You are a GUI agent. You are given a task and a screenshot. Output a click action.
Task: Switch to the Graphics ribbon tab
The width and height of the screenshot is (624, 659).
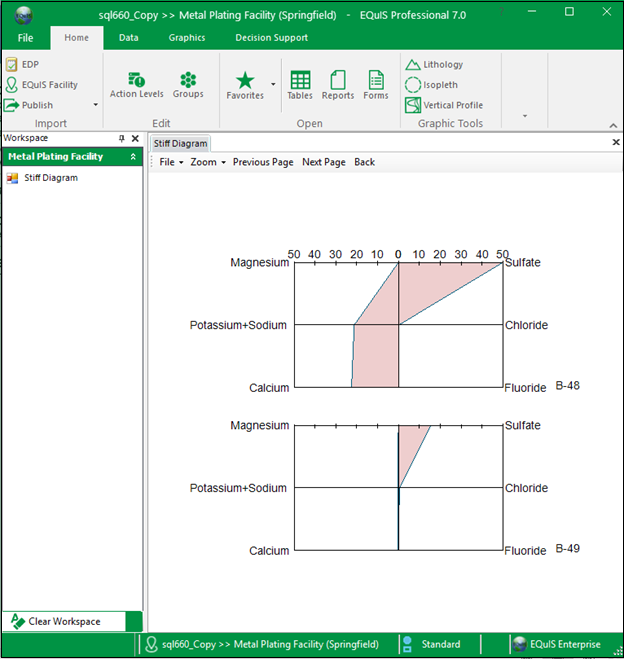(186, 38)
